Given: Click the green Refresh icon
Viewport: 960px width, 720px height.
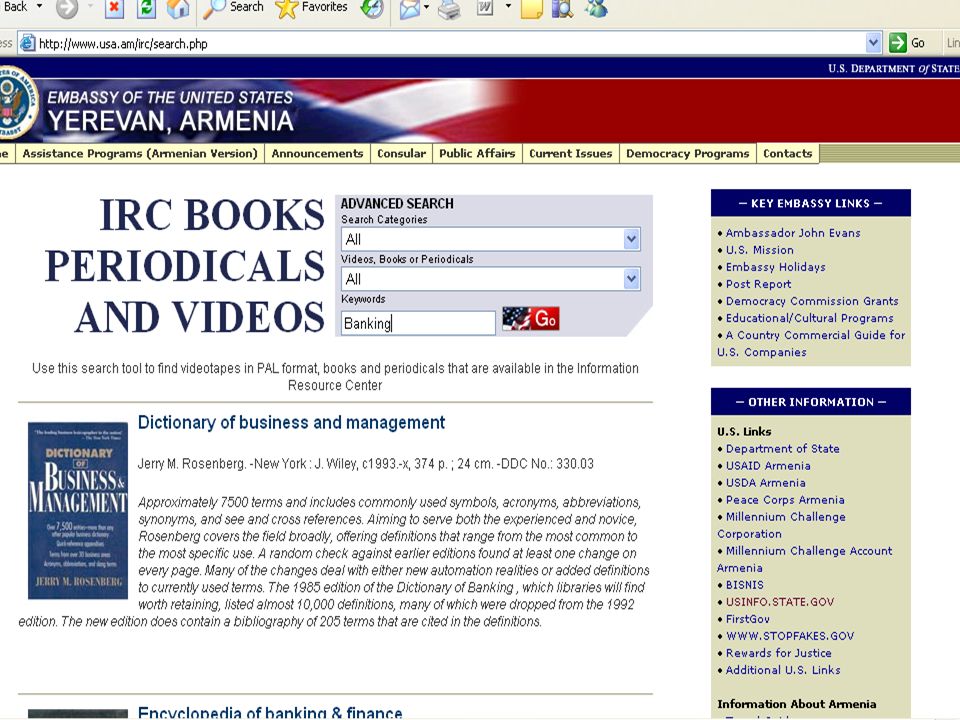Looking at the screenshot, I should tap(147, 8).
